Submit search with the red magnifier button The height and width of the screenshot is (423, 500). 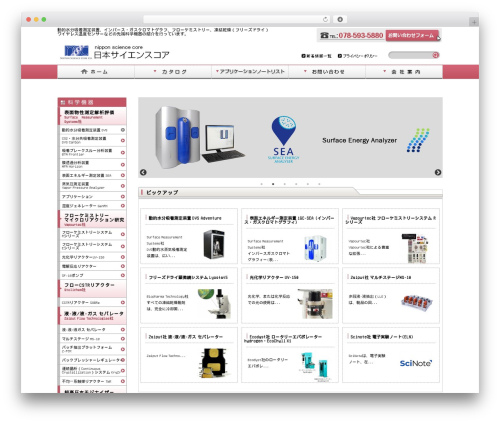[x=435, y=55]
